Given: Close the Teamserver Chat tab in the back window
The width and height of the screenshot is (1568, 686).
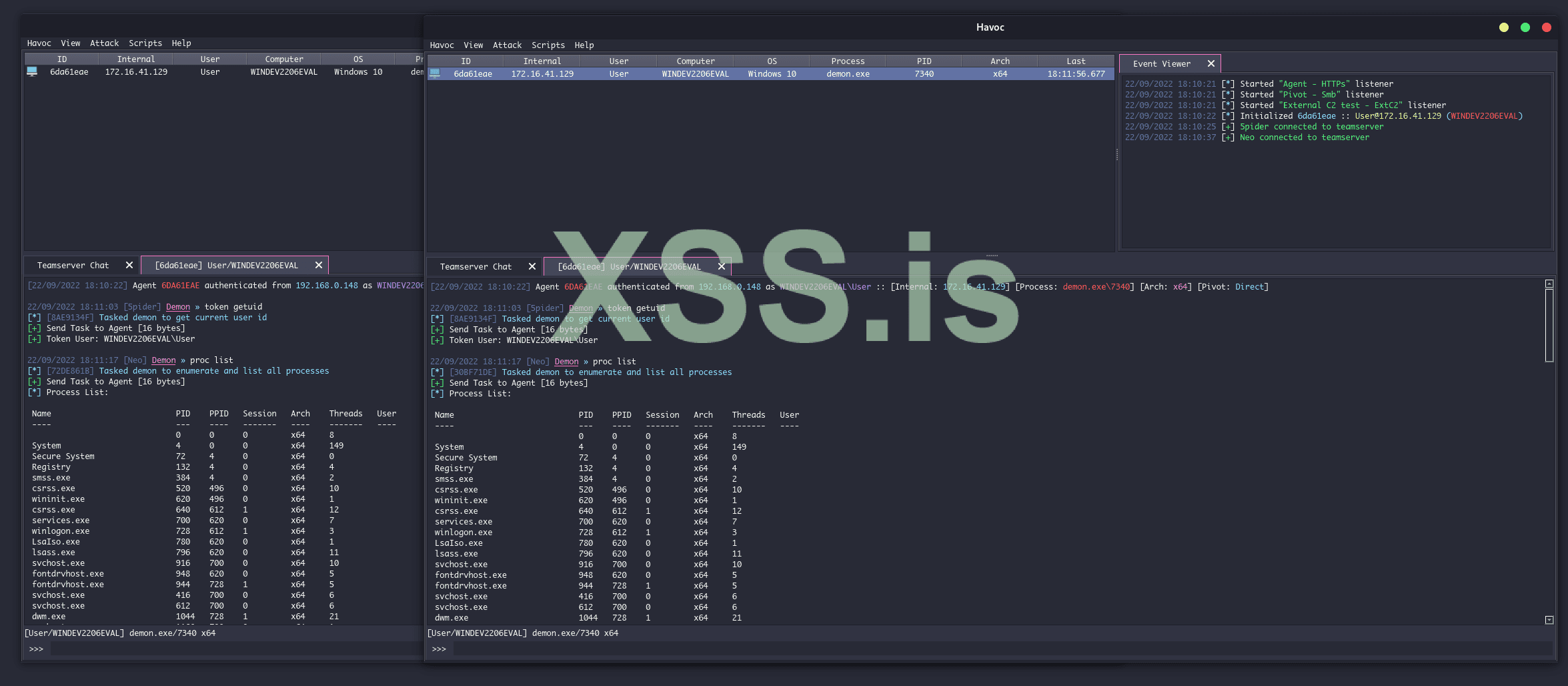Looking at the screenshot, I should pyautogui.click(x=129, y=266).
